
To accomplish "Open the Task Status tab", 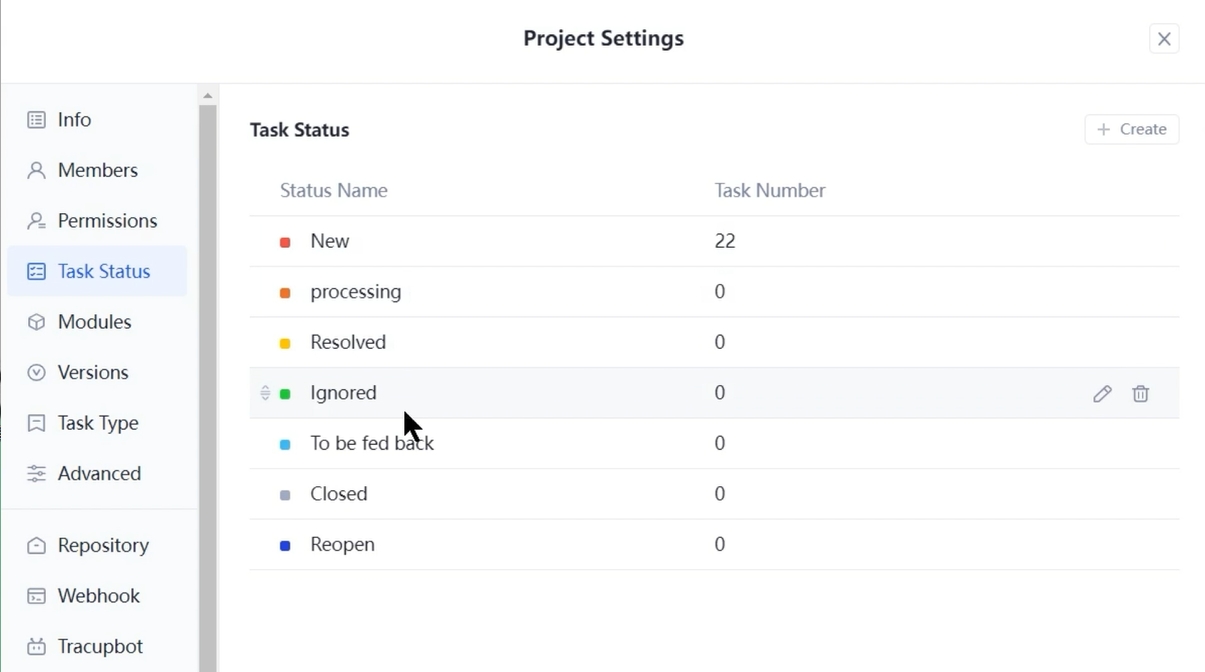I will [x=94, y=270].
